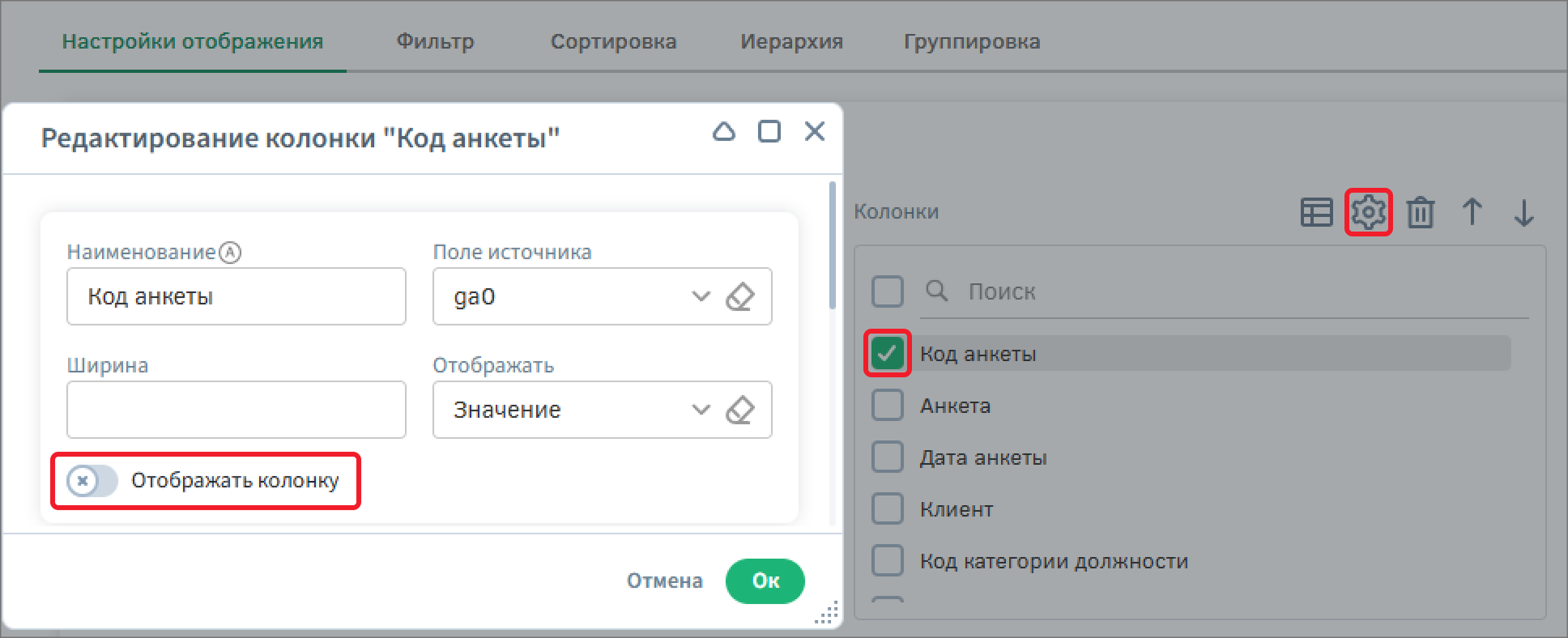Open the Фильтр tab
Screen dimensions: 1568x638
[435, 41]
